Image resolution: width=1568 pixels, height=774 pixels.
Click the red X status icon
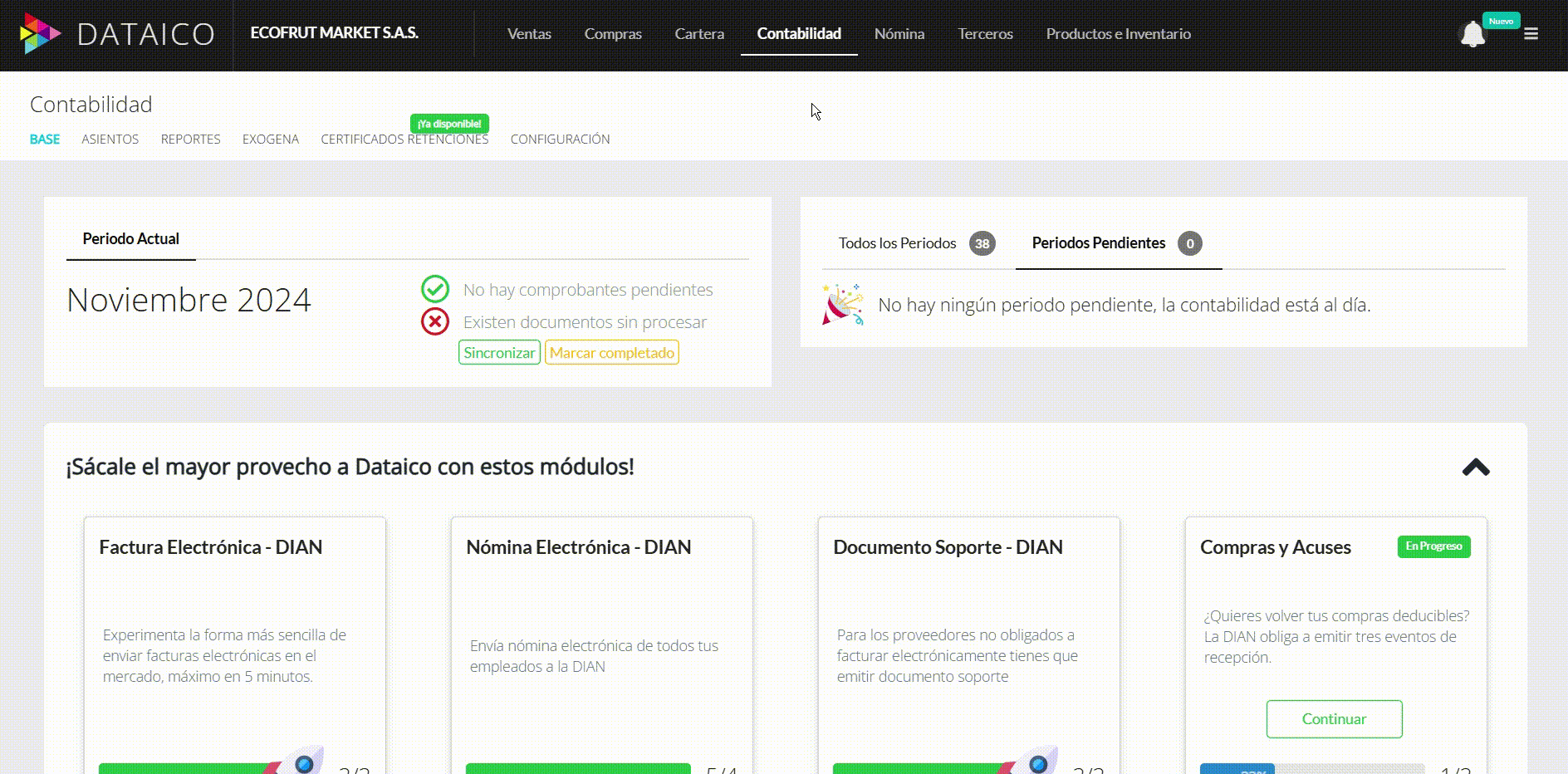pos(434,321)
